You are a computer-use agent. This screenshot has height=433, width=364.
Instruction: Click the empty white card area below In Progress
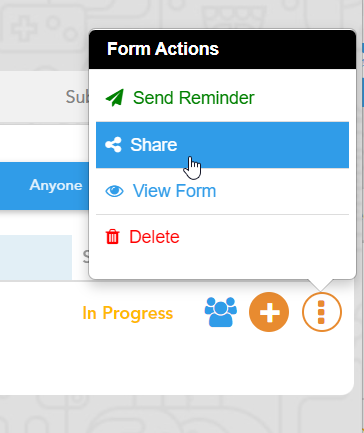click(x=167, y=363)
